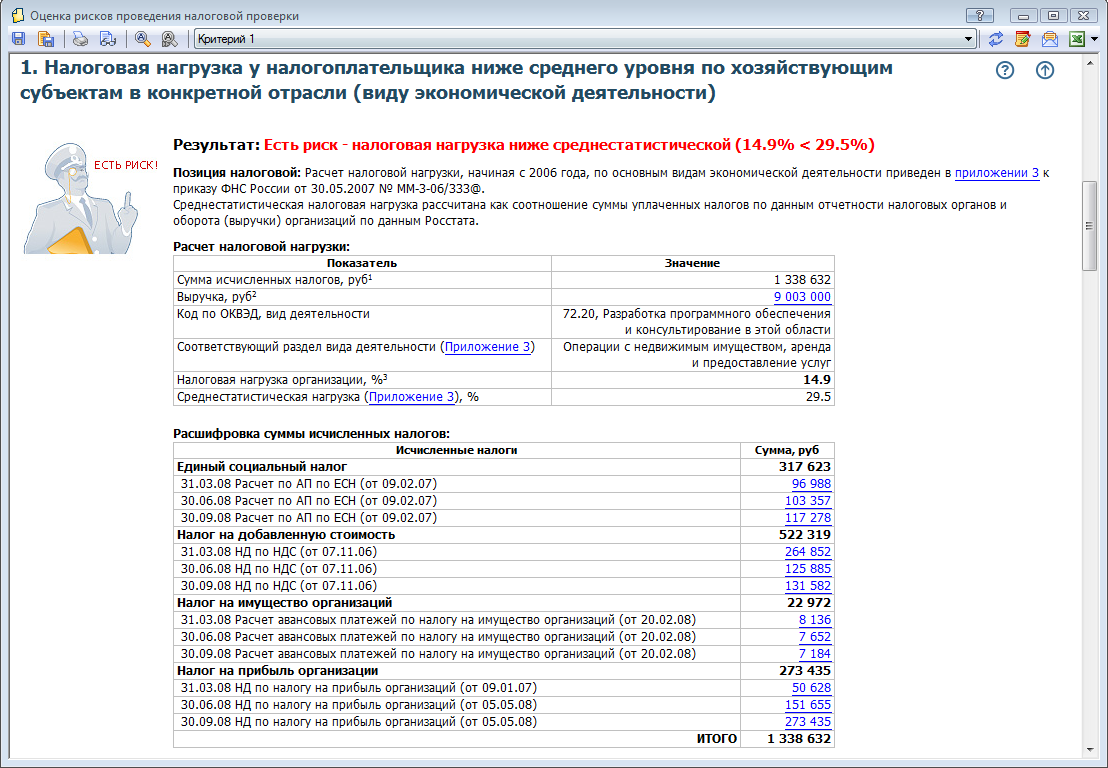Click the notepad with pencil icon
The width and height of the screenshot is (1108, 768).
point(1022,39)
